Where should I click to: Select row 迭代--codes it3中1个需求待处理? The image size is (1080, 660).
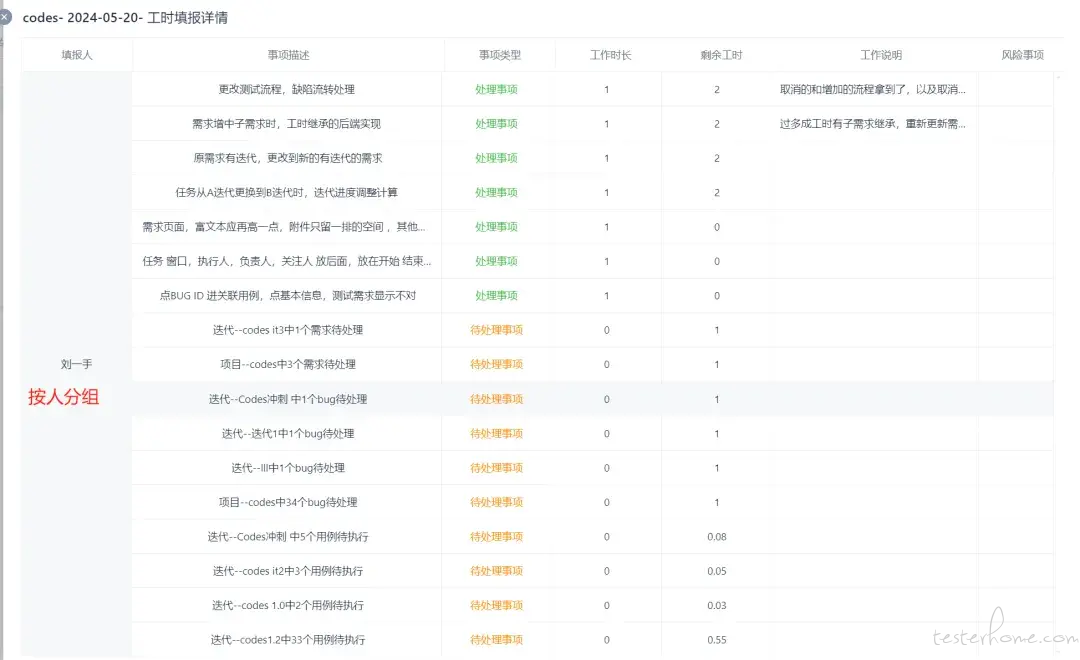592,330
